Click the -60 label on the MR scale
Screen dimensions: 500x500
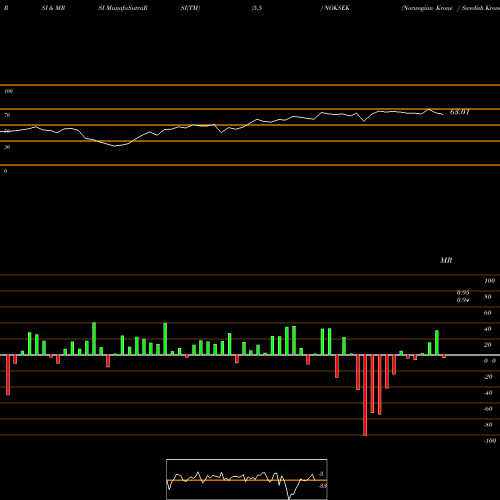(x=488, y=409)
